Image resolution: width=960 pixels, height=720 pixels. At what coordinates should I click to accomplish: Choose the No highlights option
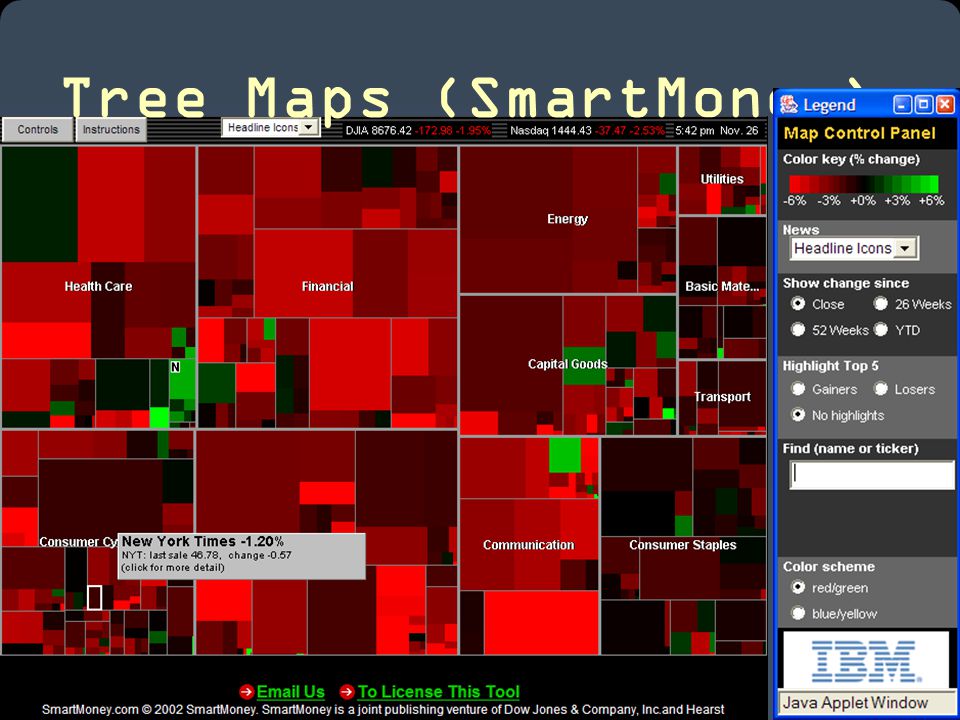pyautogui.click(x=798, y=415)
